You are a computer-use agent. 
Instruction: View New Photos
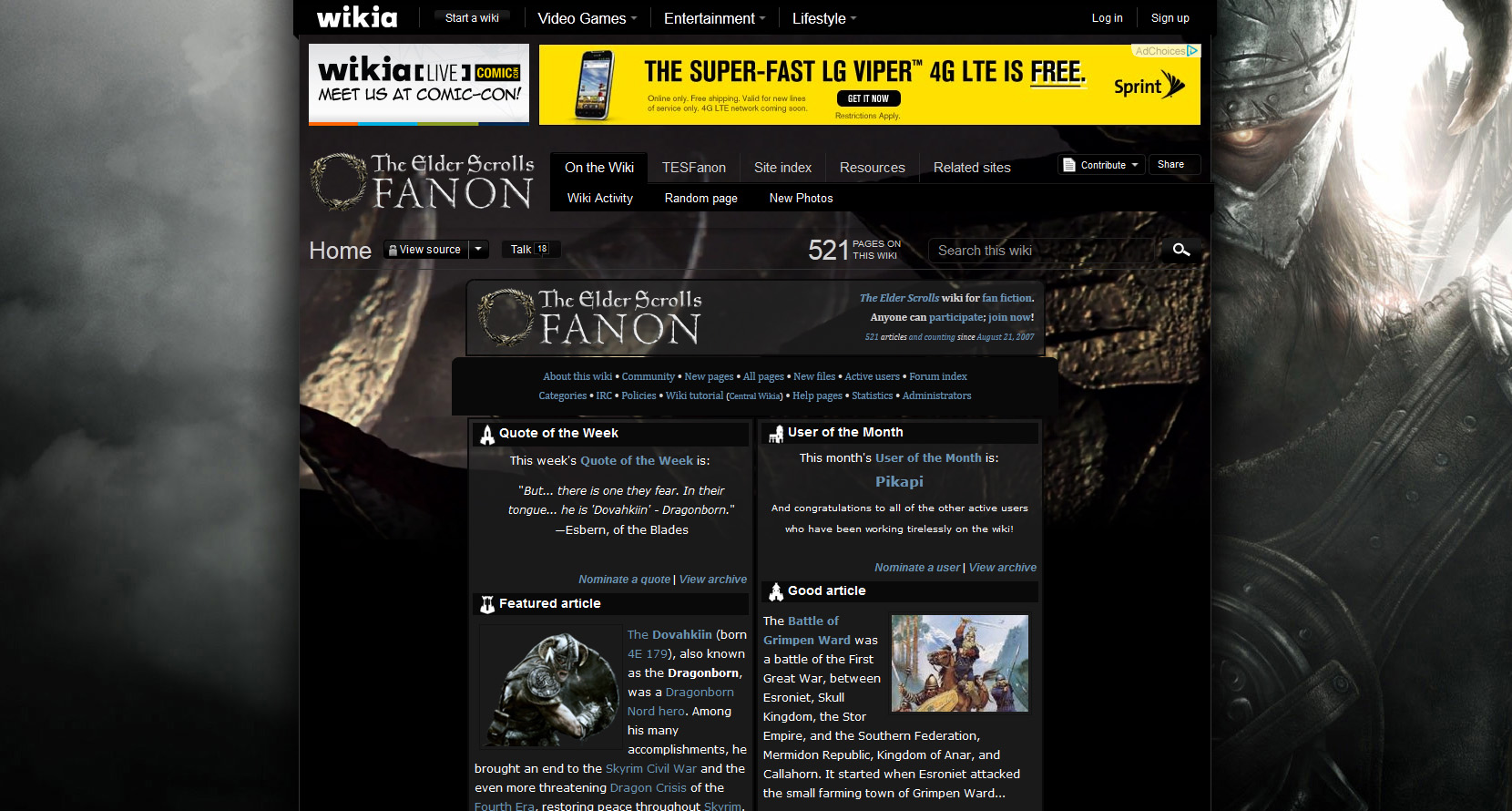coord(802,198)
